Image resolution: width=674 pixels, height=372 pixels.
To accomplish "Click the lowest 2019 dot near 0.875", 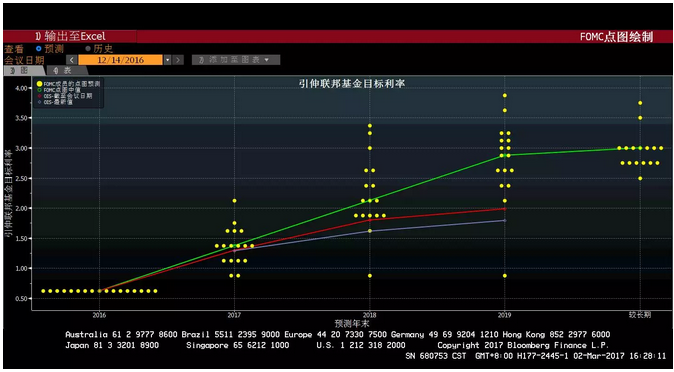I will [x=505, y=276].
